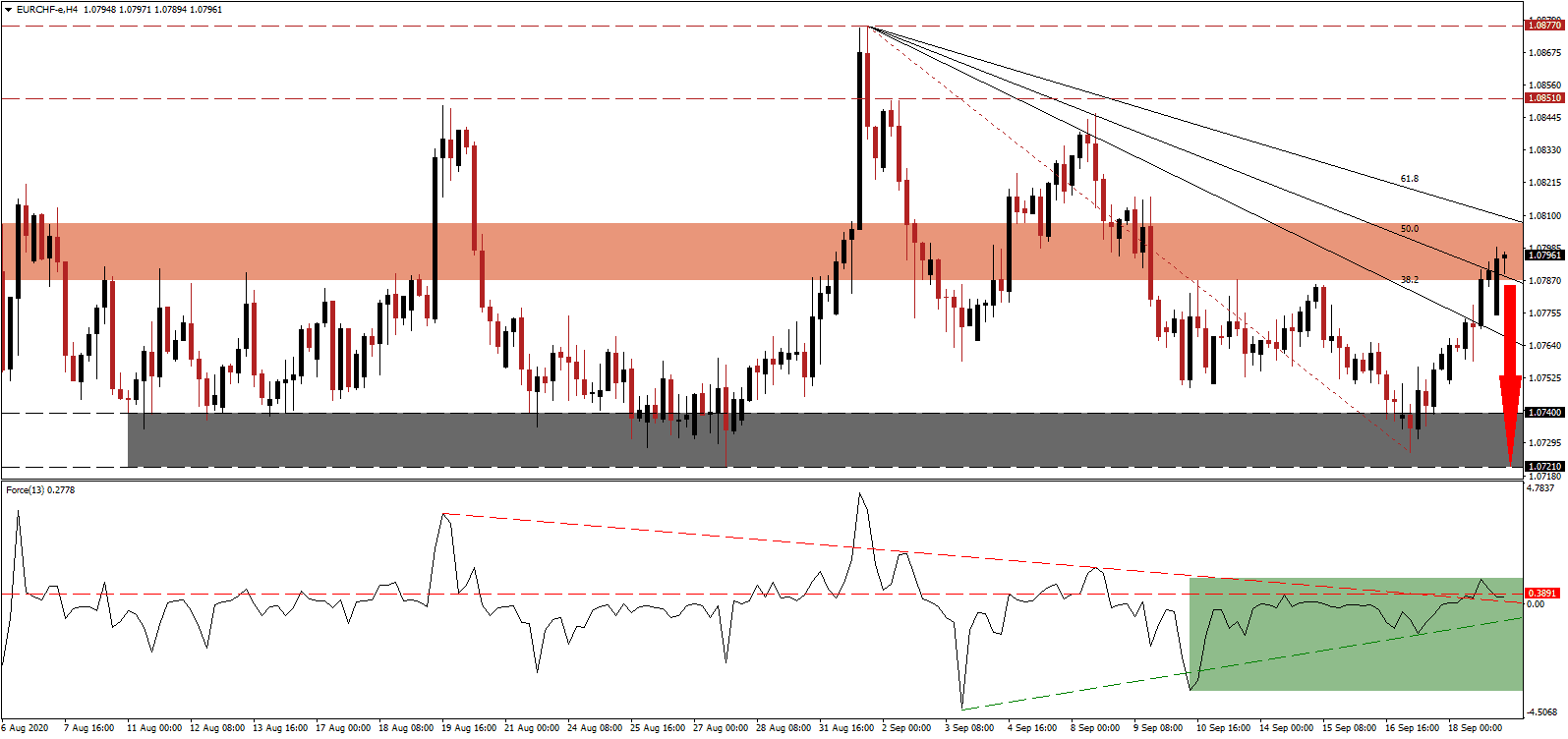
Task: Click the 6 Aug 2020 date label
Action: click(x=27, y=728)
